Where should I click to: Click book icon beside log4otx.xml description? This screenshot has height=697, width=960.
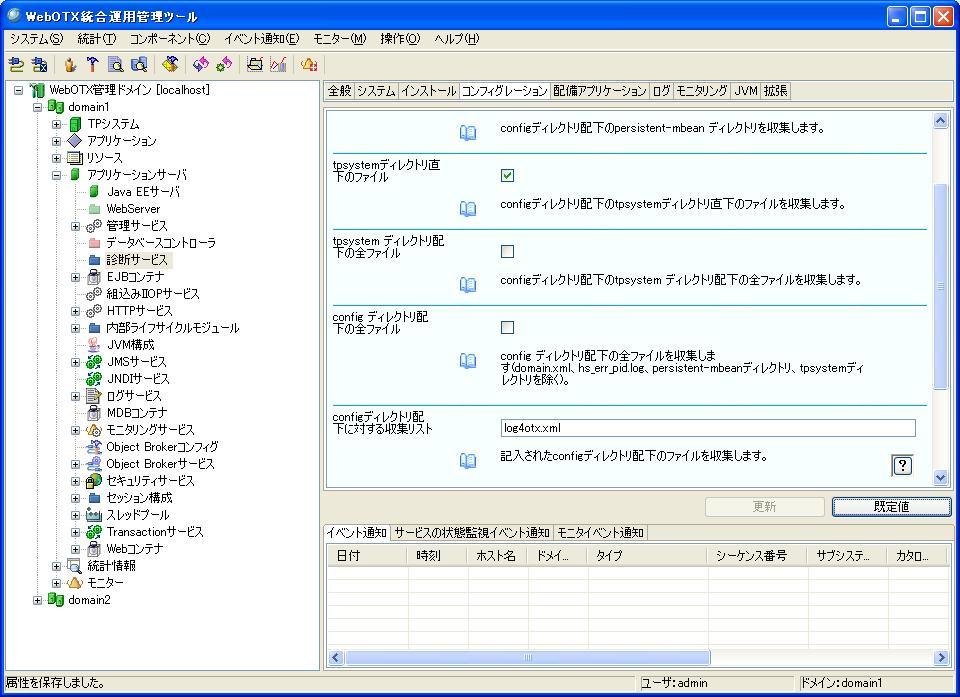click(x=467, y=460)
